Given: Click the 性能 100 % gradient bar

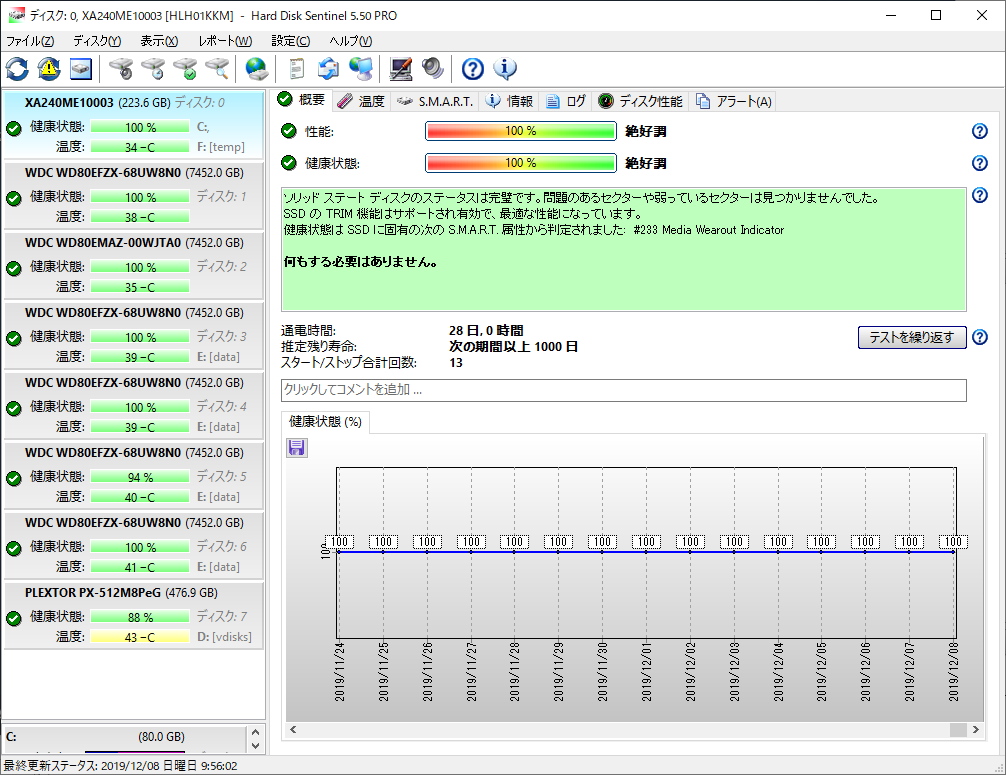Looking at the screenshot, I should [x=520, y=131].
